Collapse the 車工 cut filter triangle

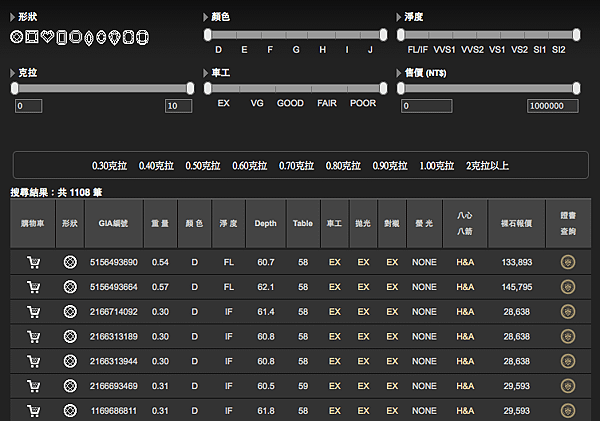(205, 73)
